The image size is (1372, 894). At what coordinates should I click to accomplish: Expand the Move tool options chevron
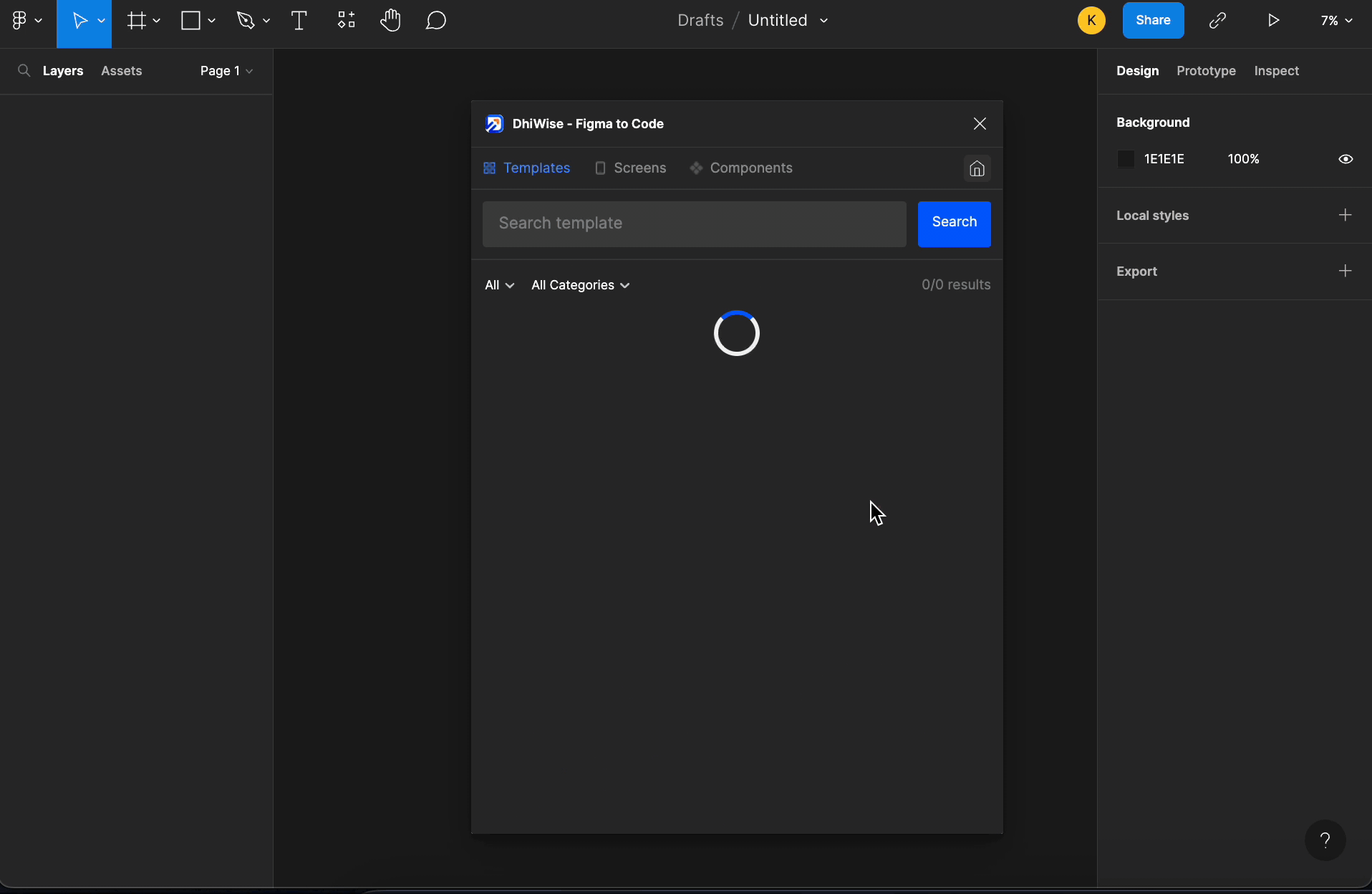102,21
